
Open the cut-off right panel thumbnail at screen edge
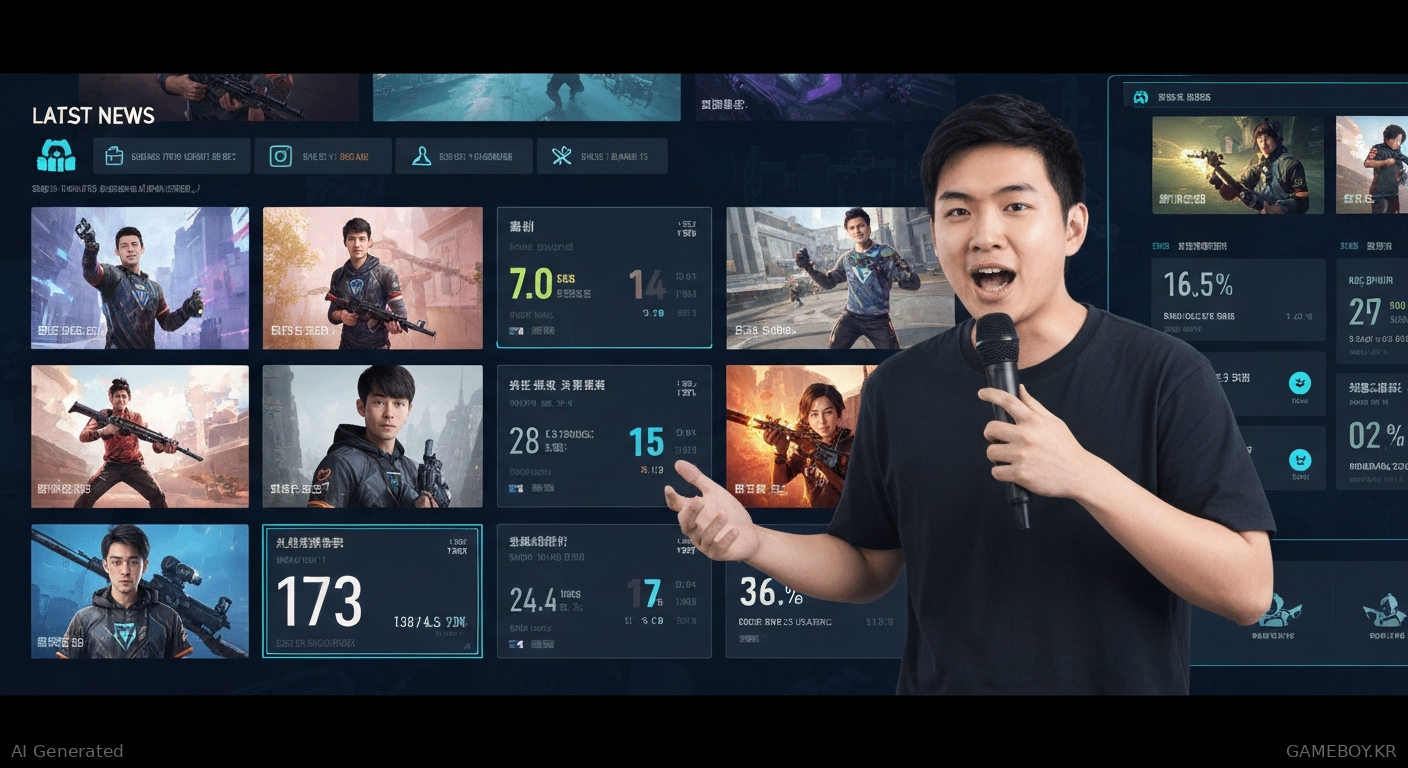point(1372,164)
